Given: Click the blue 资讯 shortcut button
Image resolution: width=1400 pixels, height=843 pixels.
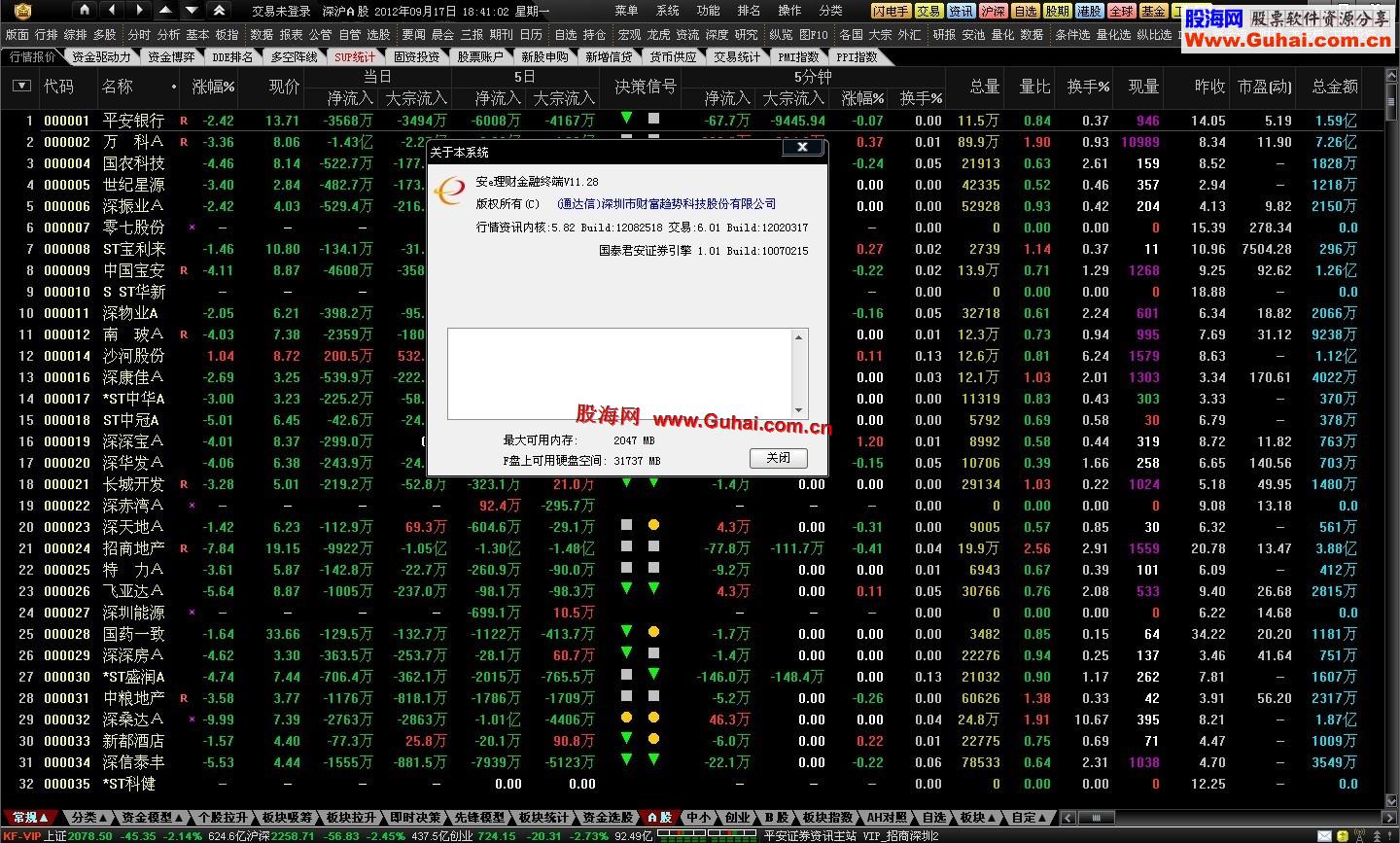Looking at the screenshot, I should tap(961, 11).
